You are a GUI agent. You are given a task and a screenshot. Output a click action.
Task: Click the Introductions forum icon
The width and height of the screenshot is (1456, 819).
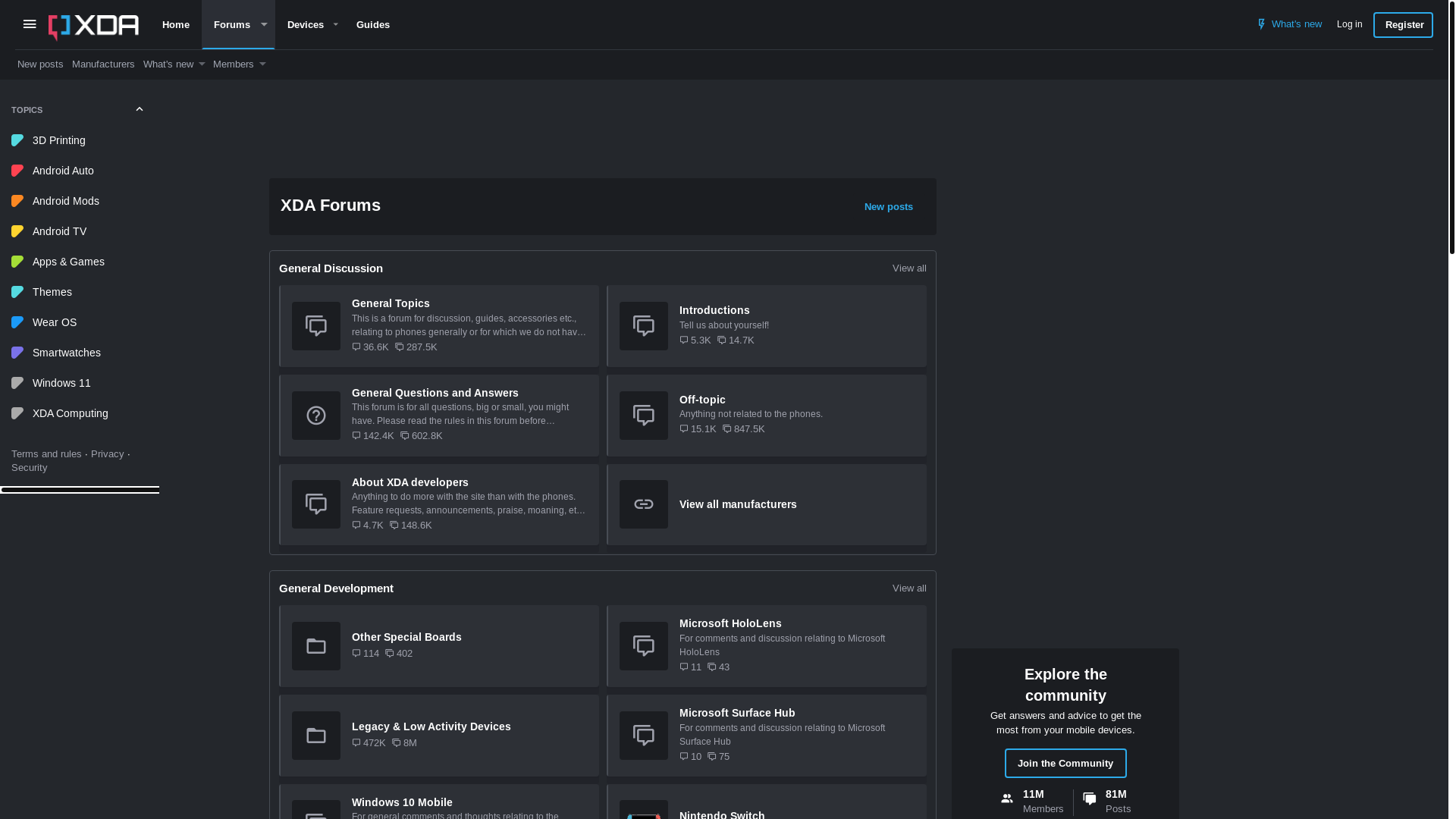(644, 326)
